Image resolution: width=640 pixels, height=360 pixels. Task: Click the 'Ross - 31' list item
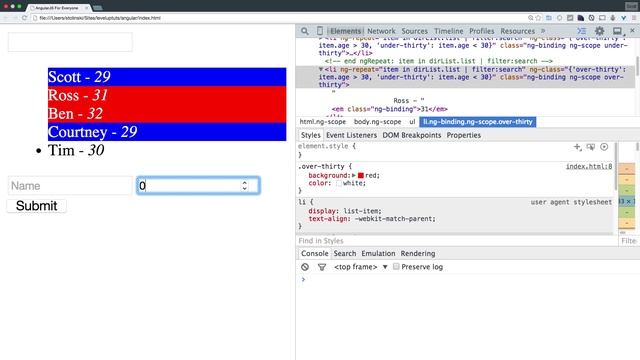(167, 95)
